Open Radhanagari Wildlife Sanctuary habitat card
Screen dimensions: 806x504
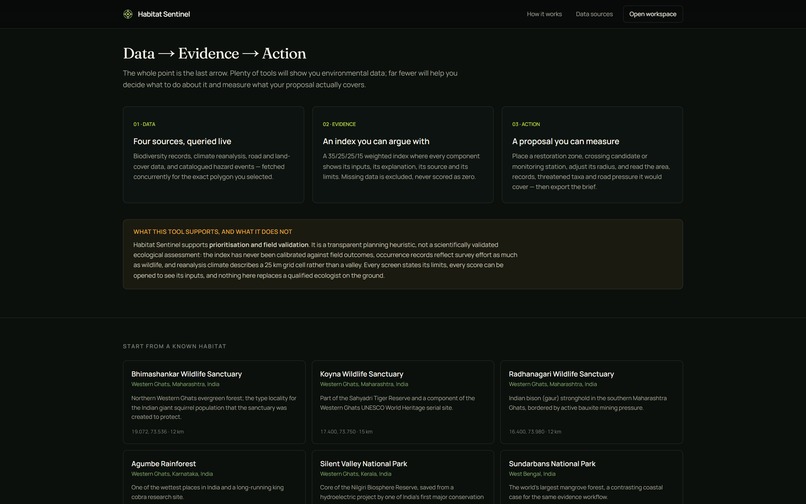592,402
